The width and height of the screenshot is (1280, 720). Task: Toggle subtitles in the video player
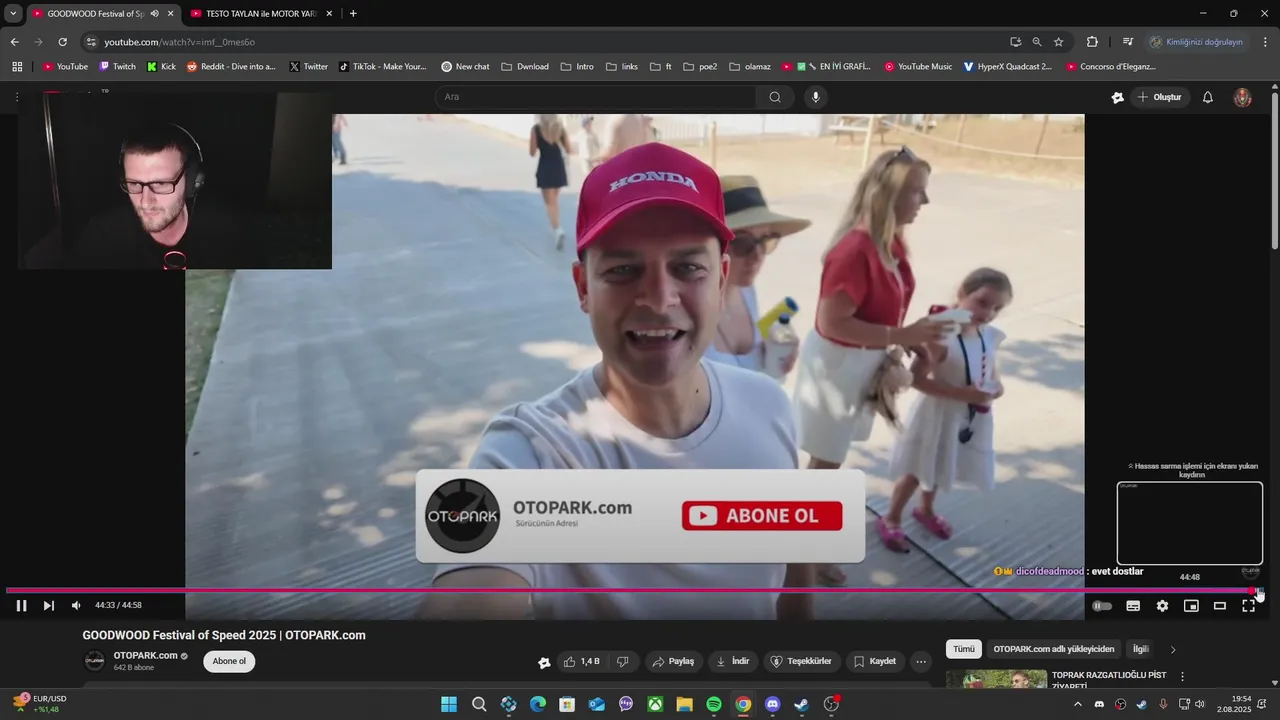coord(1133,605)
